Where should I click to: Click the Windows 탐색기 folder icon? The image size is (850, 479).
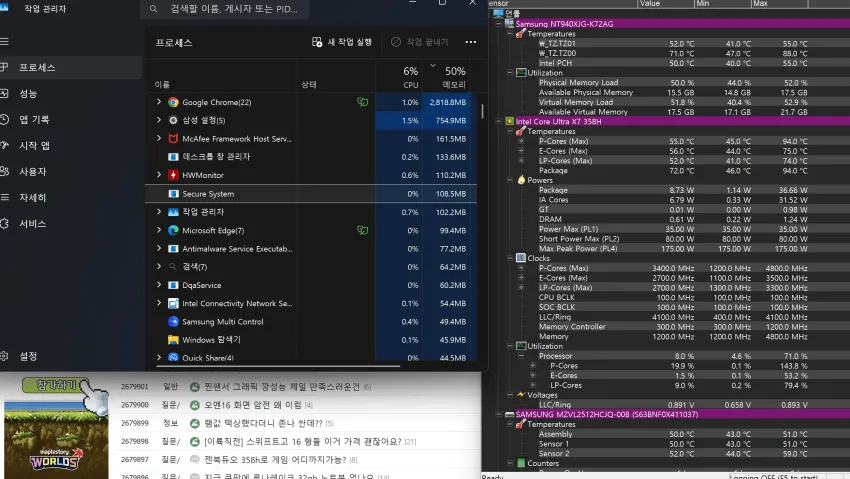point(173,340)
